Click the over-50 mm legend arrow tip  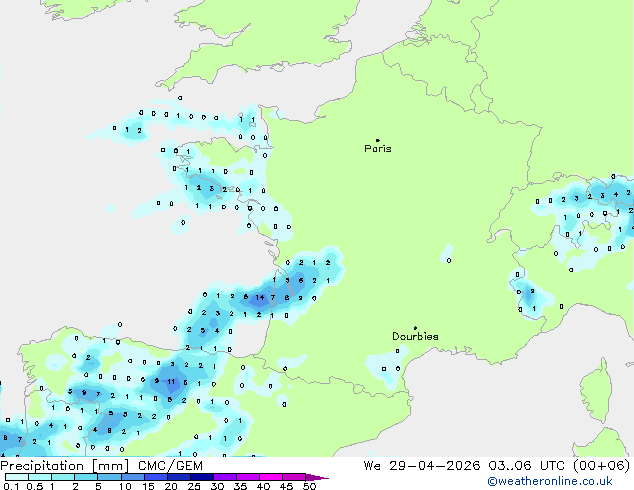click(x=317, y=477)
